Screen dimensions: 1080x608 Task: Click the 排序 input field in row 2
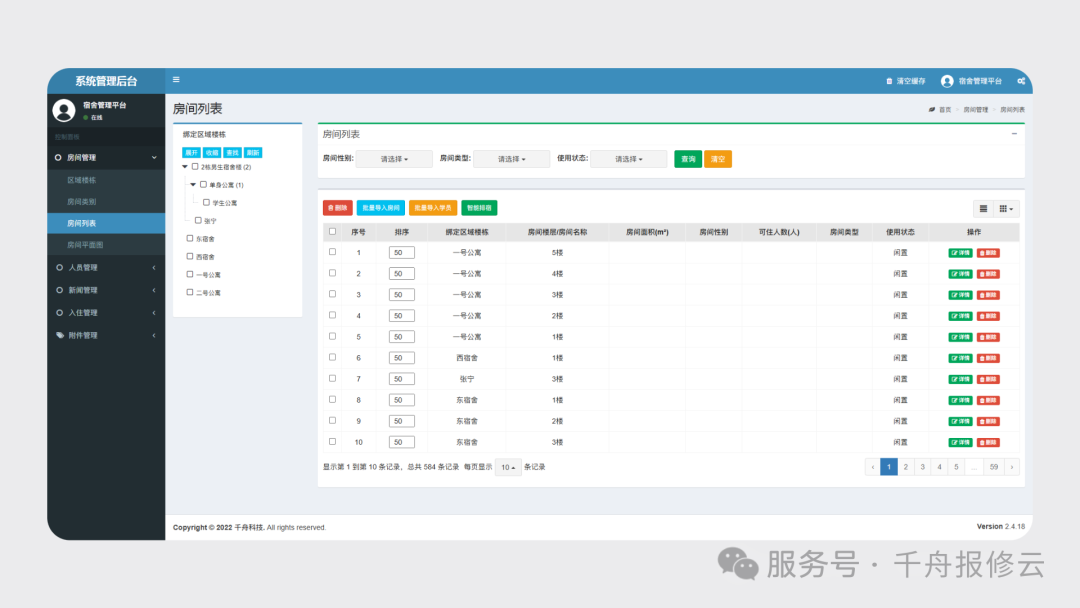tap(401, 274)
